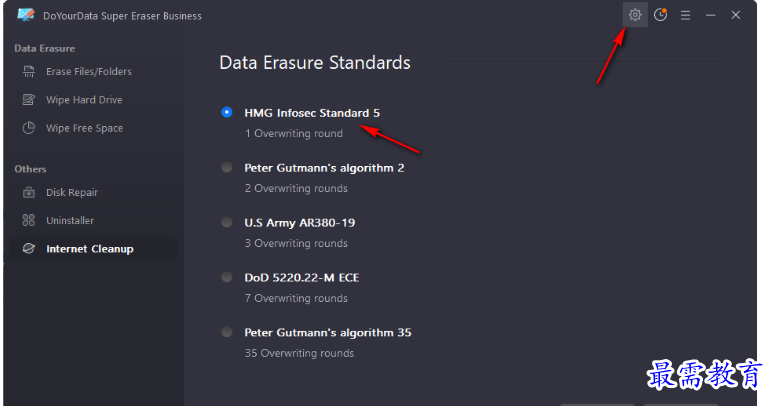Open the settings gear icon

coord(635,15)
